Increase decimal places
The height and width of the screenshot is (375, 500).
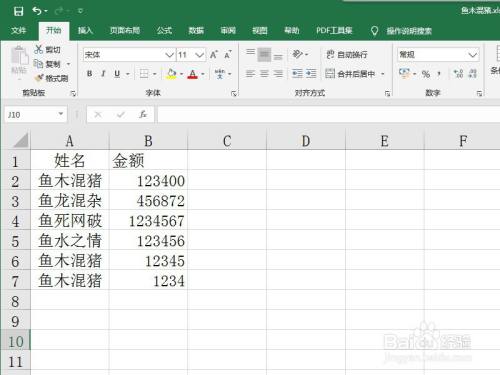click(459, 74)
